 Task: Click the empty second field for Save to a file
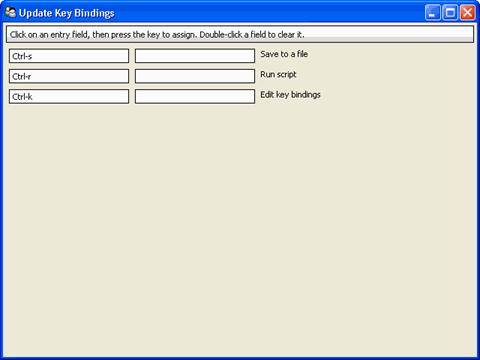[x=195, y=56]
